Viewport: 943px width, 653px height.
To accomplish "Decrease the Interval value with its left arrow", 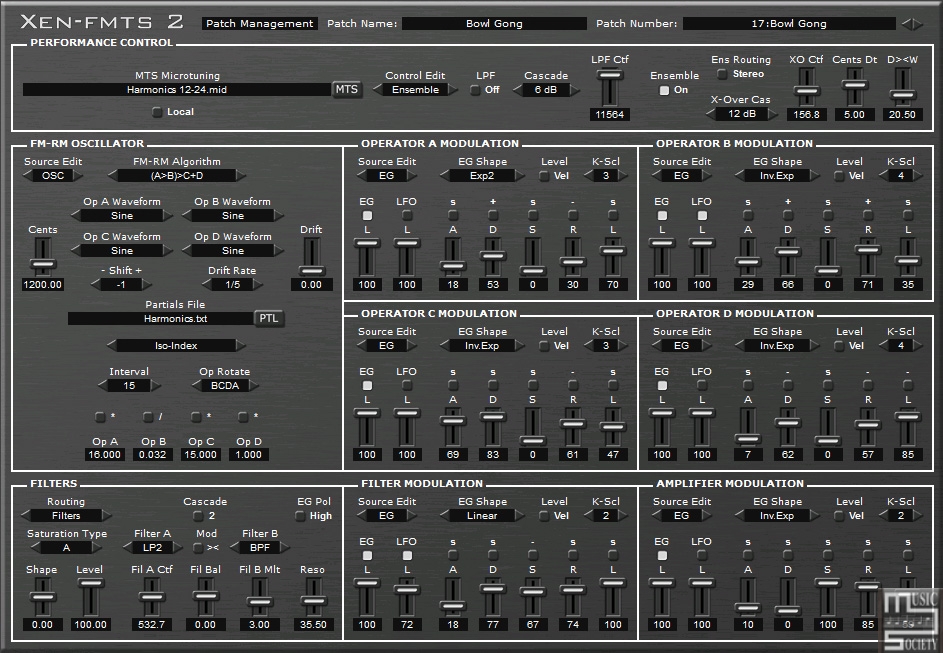I will coord(103,385).
